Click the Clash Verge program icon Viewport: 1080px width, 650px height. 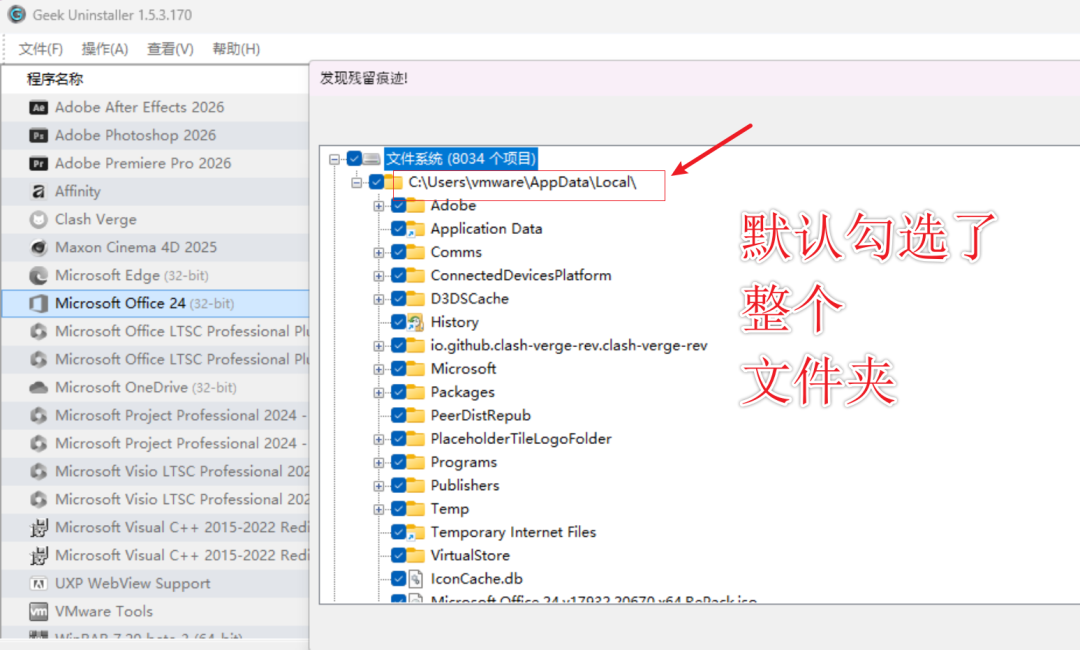click(x=39, y=220)
